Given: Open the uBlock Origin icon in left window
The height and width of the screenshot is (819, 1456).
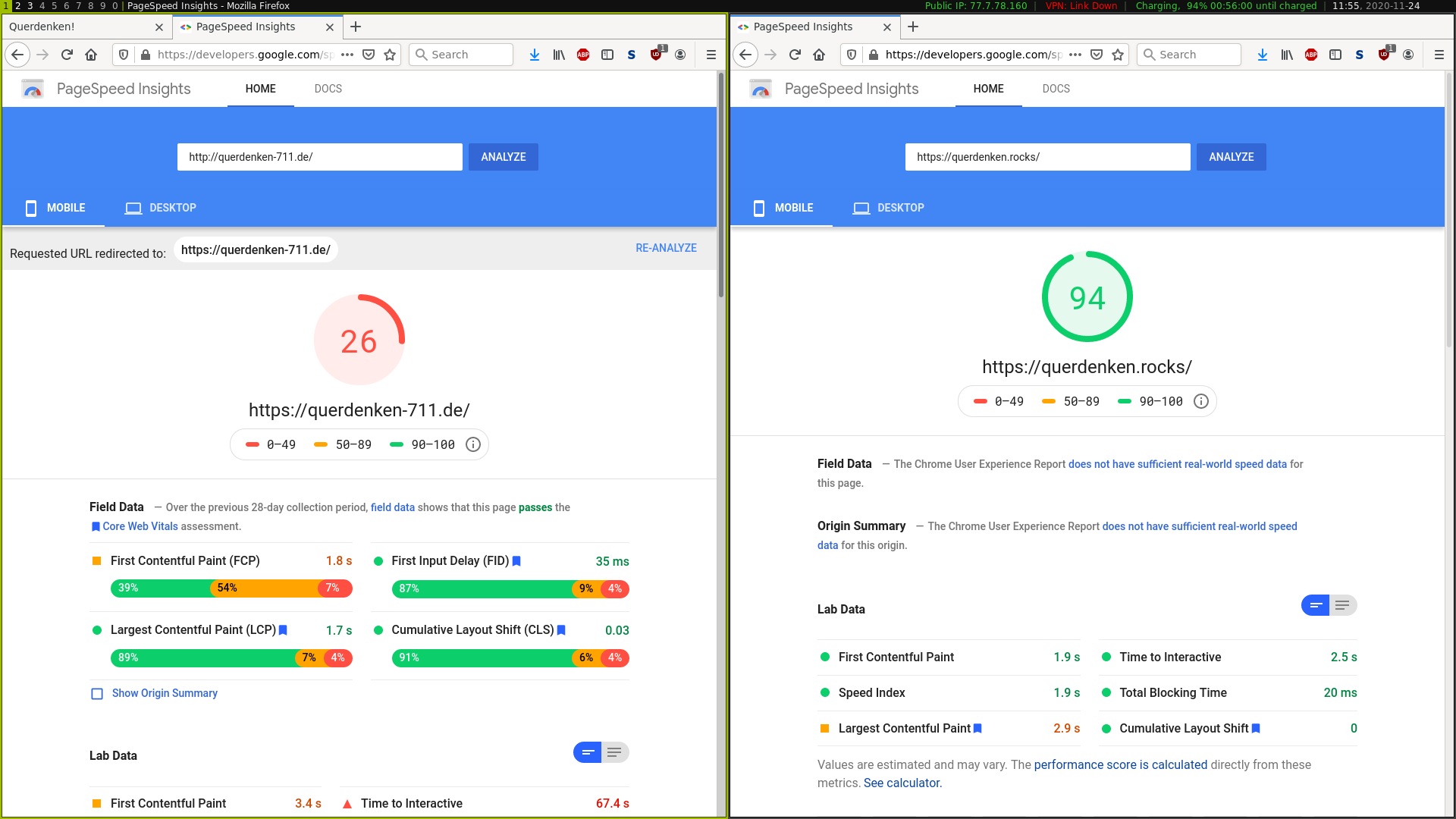Looking at the screenshot, I should (x=656, y=55).
